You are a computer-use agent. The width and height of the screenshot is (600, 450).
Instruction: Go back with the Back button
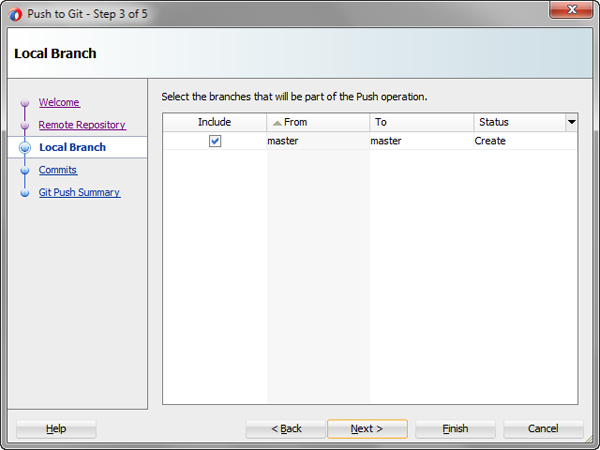(x=286, y=429)
